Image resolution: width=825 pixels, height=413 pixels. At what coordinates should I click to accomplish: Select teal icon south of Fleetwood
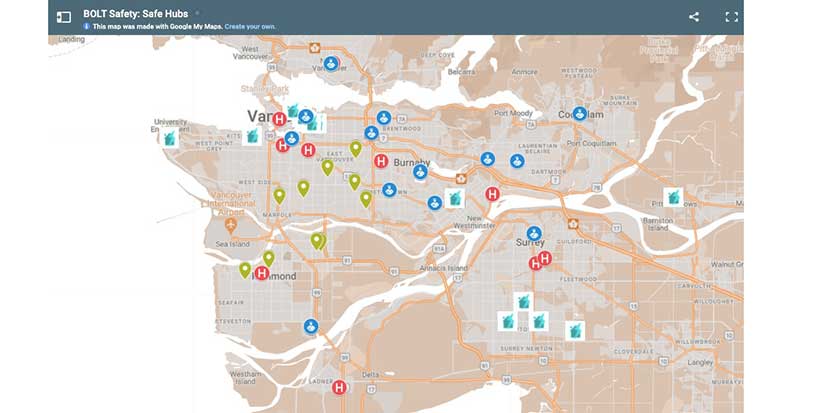click(x=574, y=329)
